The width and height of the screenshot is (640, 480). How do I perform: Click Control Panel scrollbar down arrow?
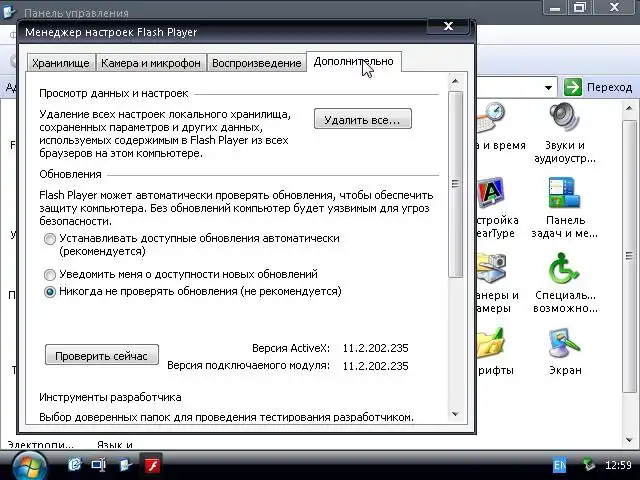pos(629,440)
